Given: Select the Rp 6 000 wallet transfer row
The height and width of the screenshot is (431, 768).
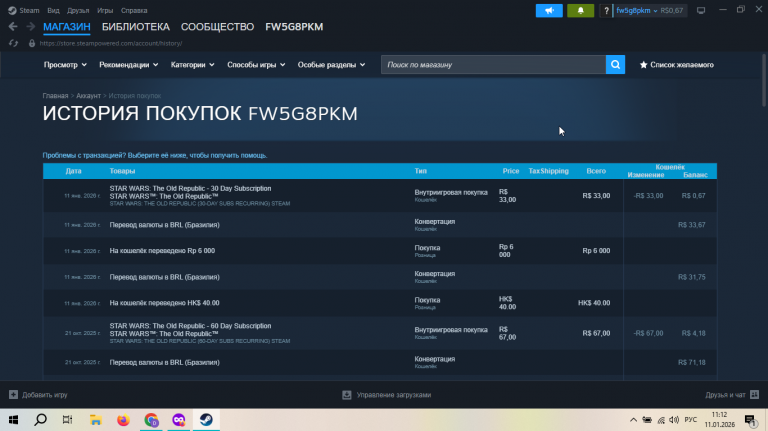Looking at the screenshot, I should pyautogui.click(x=380, y=251).
